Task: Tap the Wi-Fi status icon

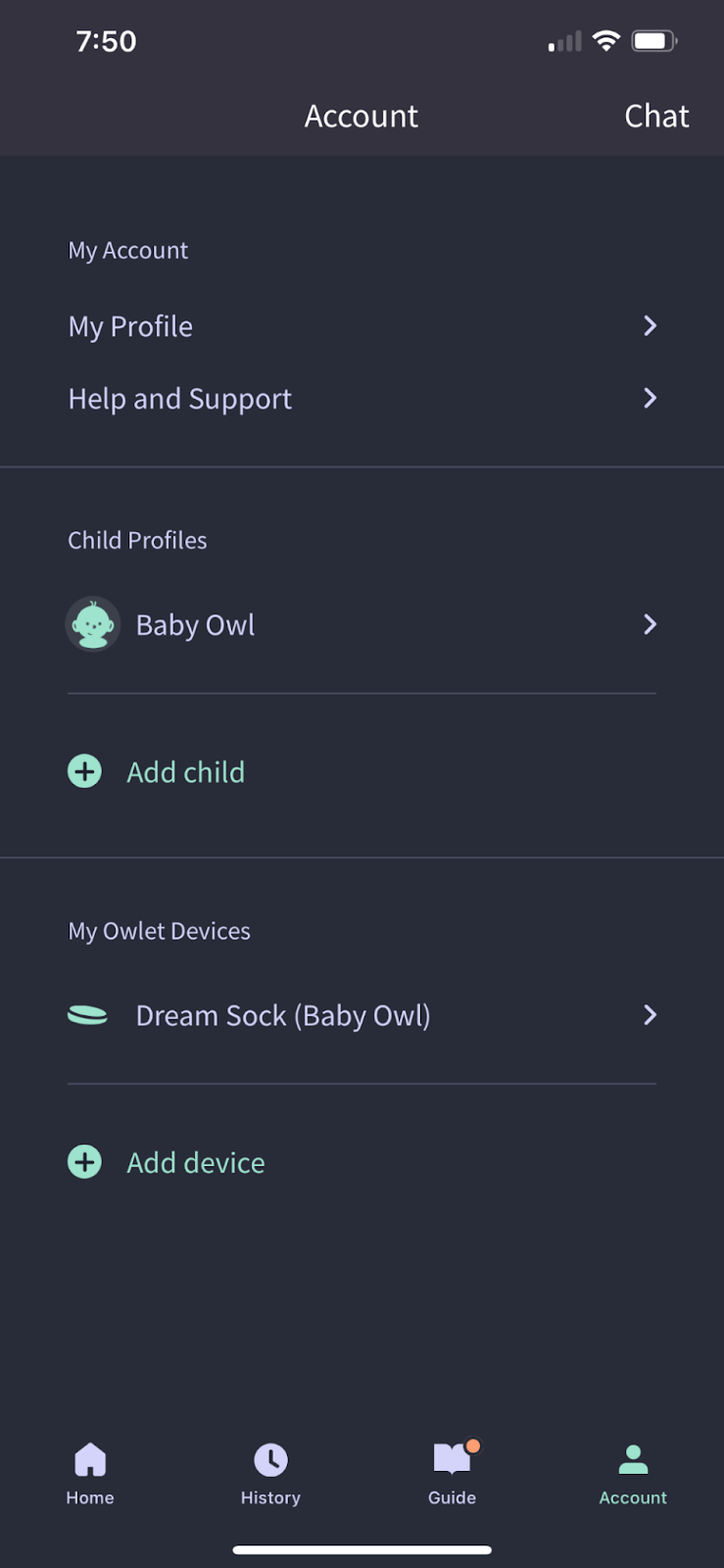Action: click(604, 40)
